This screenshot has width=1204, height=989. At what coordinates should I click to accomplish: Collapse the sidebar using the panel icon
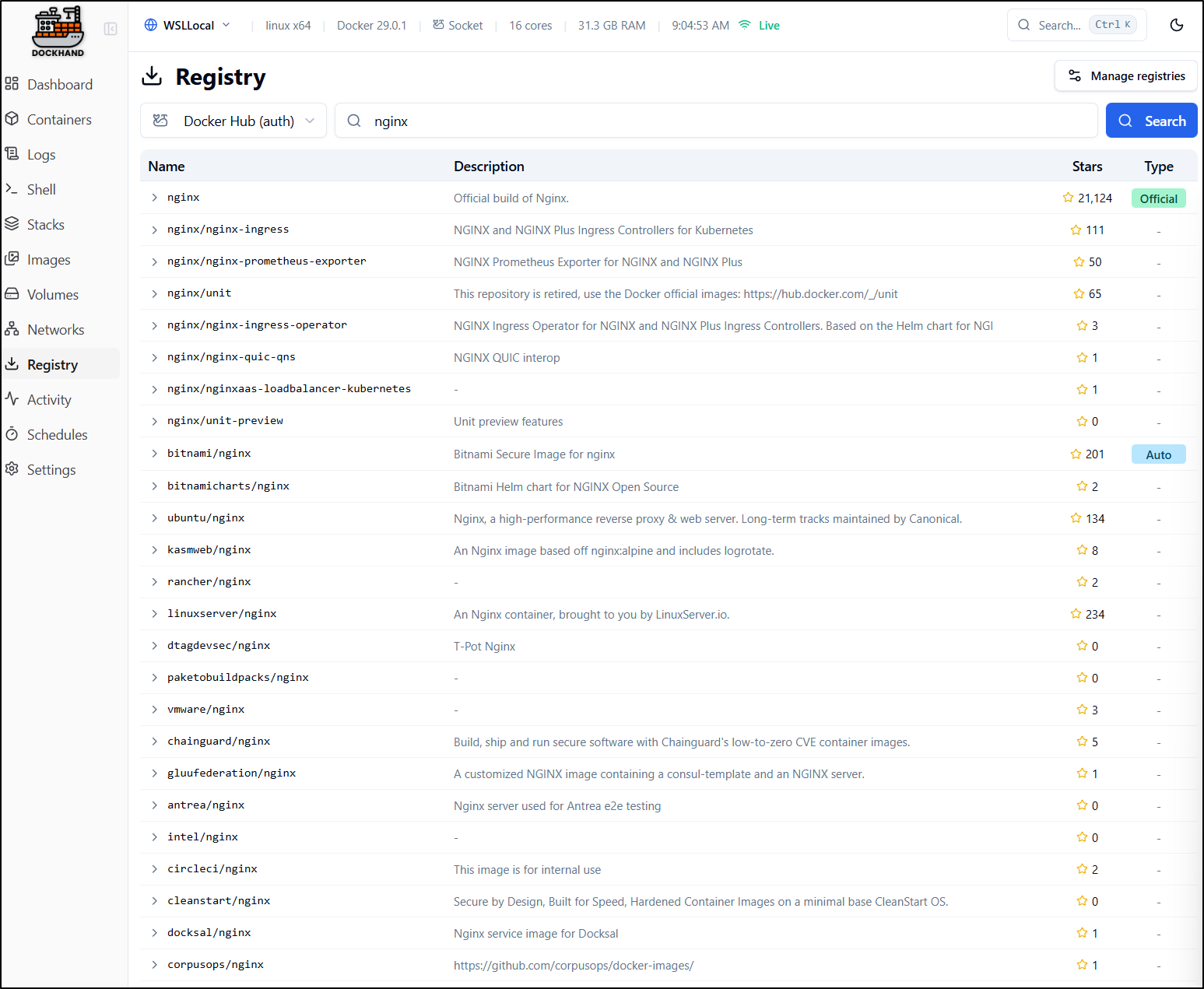[111, 29]
